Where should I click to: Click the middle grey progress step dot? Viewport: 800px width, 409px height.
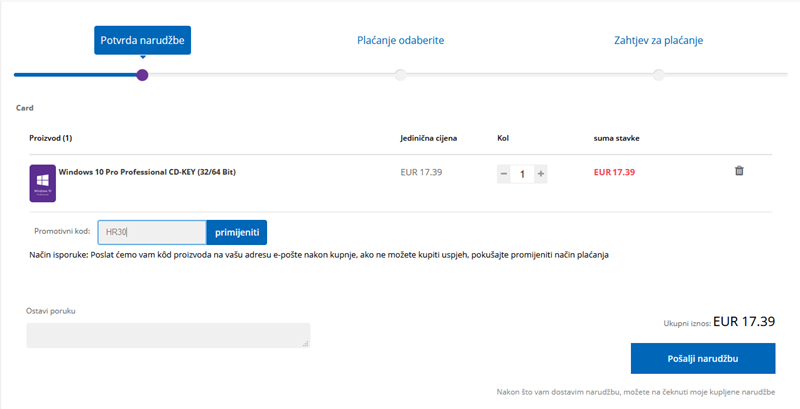click(400, 75)
